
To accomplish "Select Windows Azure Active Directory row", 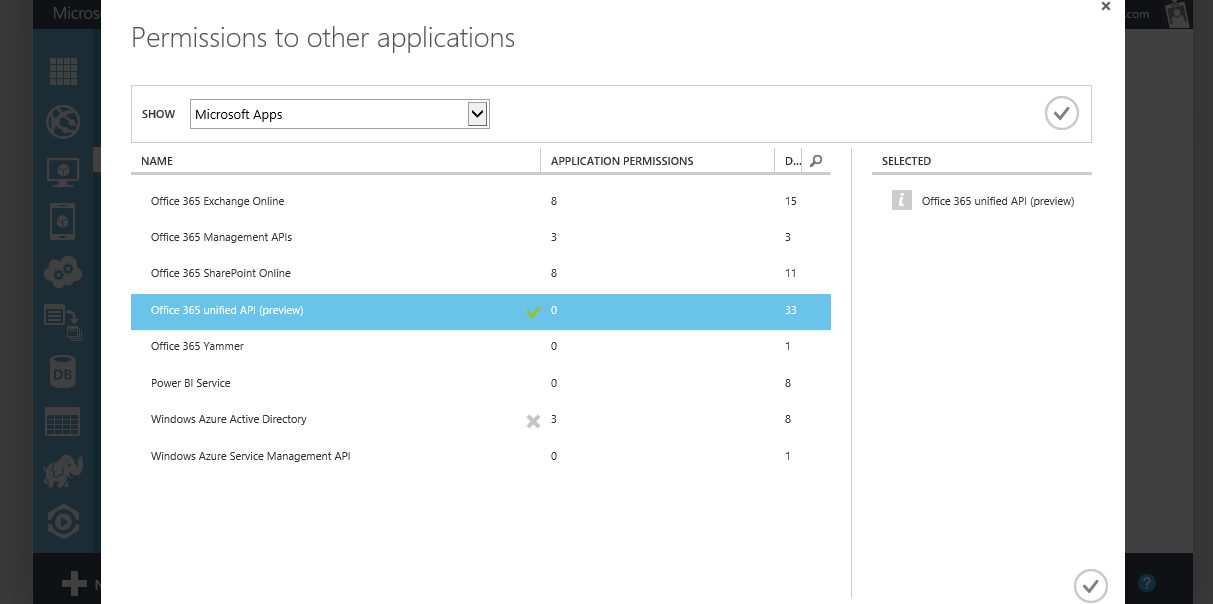I will pos(481,419).
